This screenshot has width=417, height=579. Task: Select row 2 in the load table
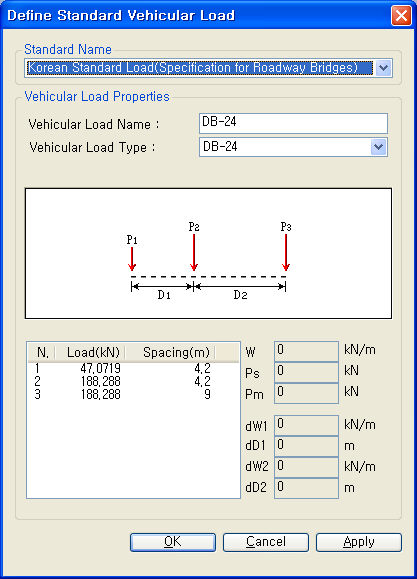click(133, 381)
